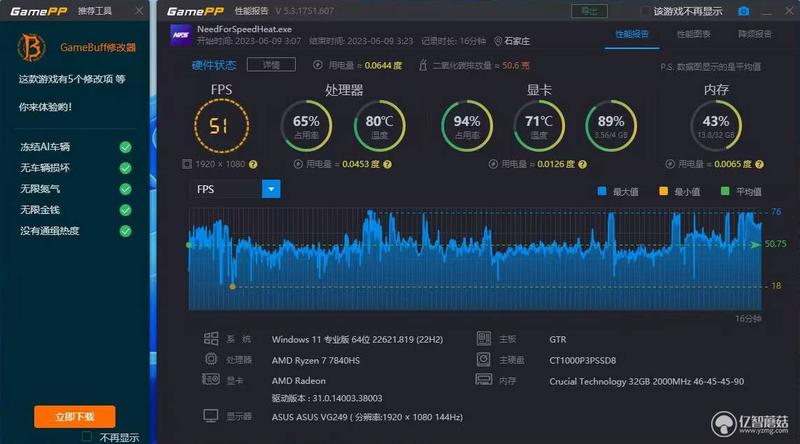This screenshot has width=800, height=444.
Task: Switch to the 性能图表 tab
Action: pos(693,34)
